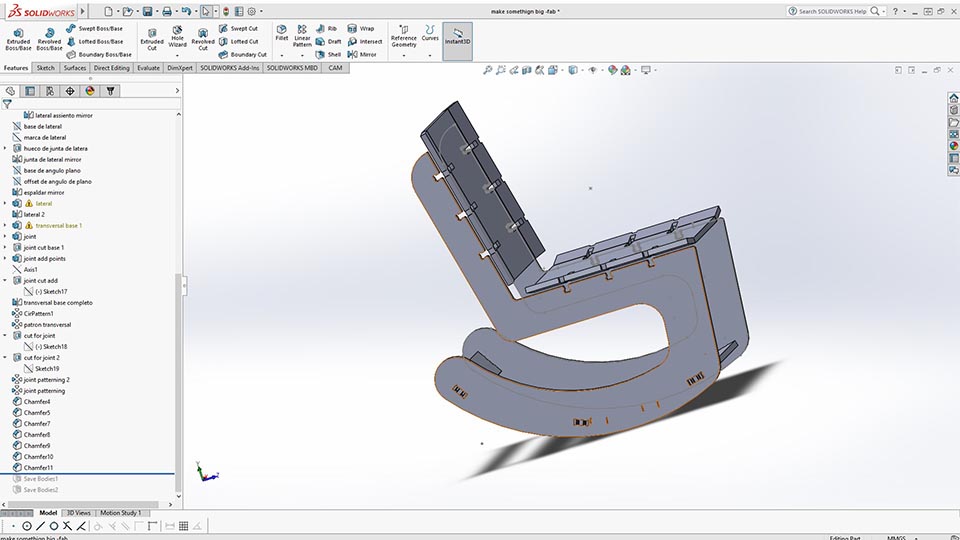Open the Reference Geometry tool
Image resolution: width=960 pixels, height=540 pixels.
[x=403, y=37]
